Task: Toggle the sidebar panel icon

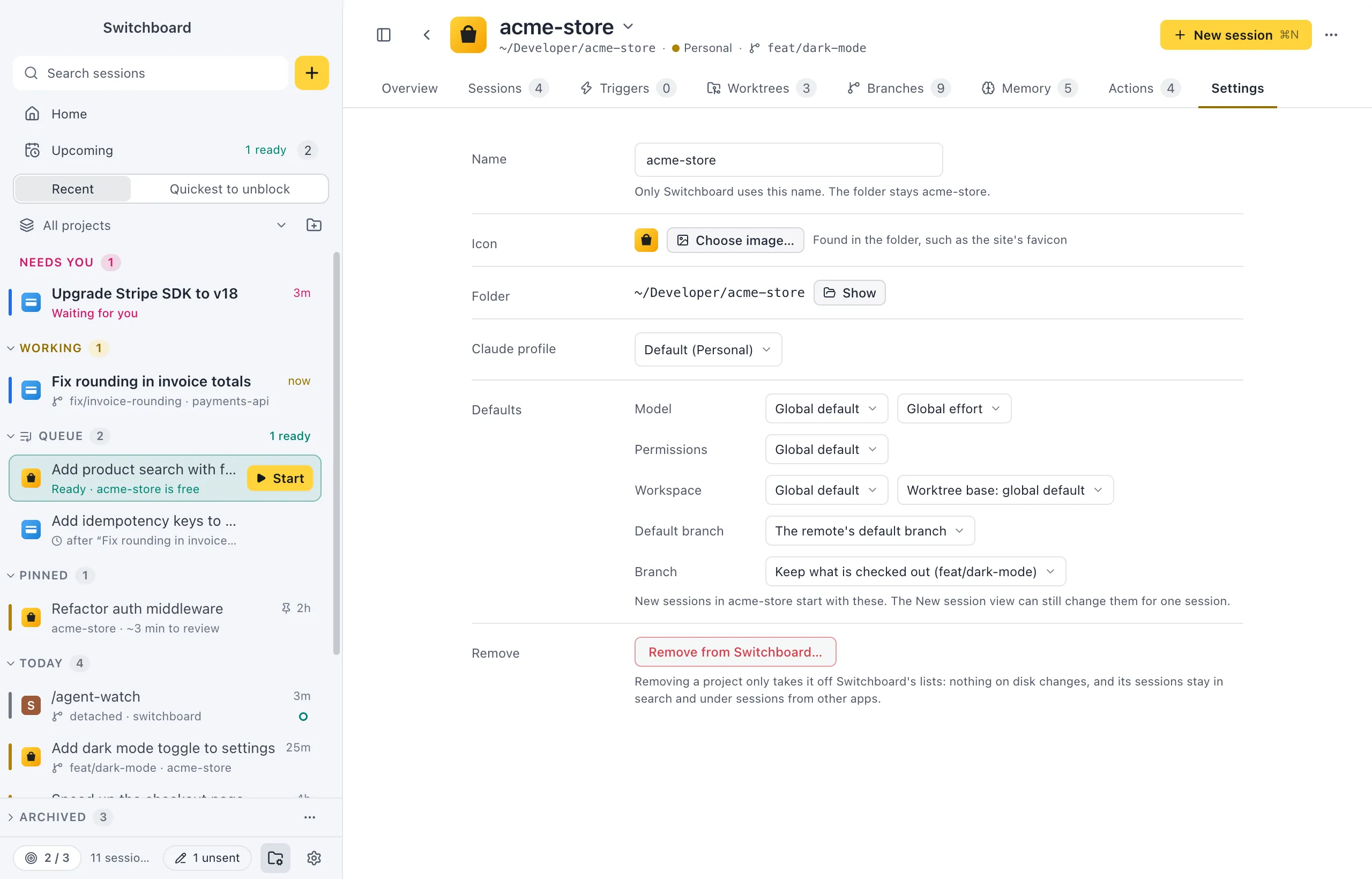Action: tap(384, 35)
